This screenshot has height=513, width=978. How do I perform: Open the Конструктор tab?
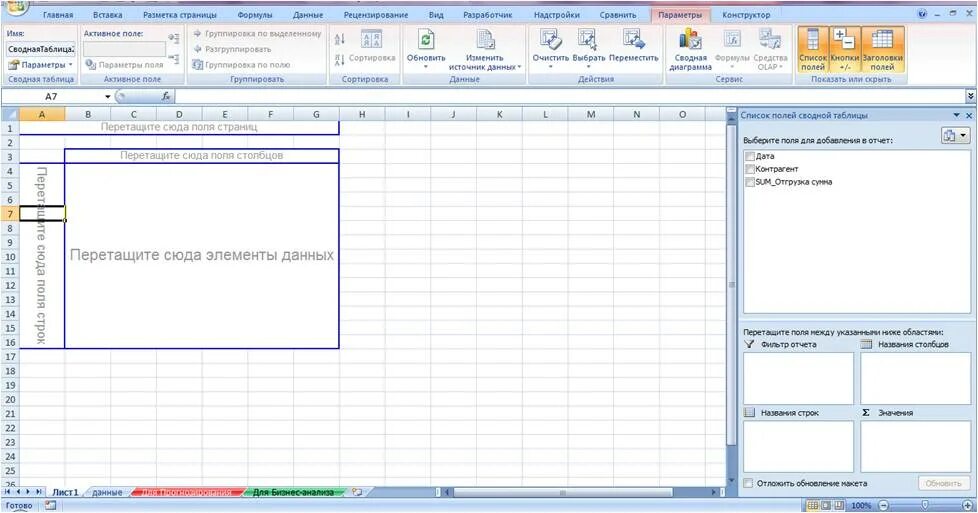[x=746, y=14]
